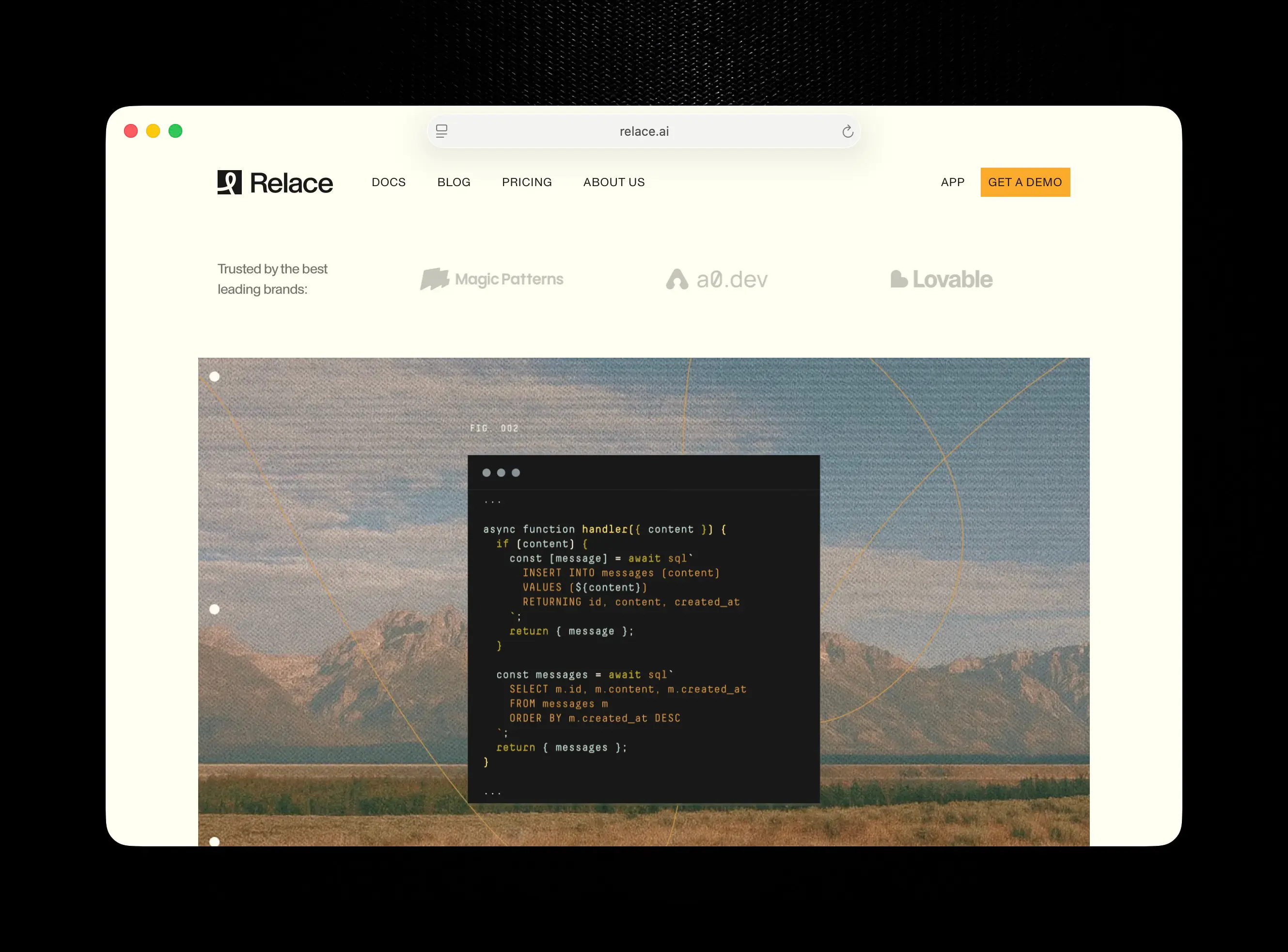
Task: Click the Lovable logo
Action: [941, 280]
